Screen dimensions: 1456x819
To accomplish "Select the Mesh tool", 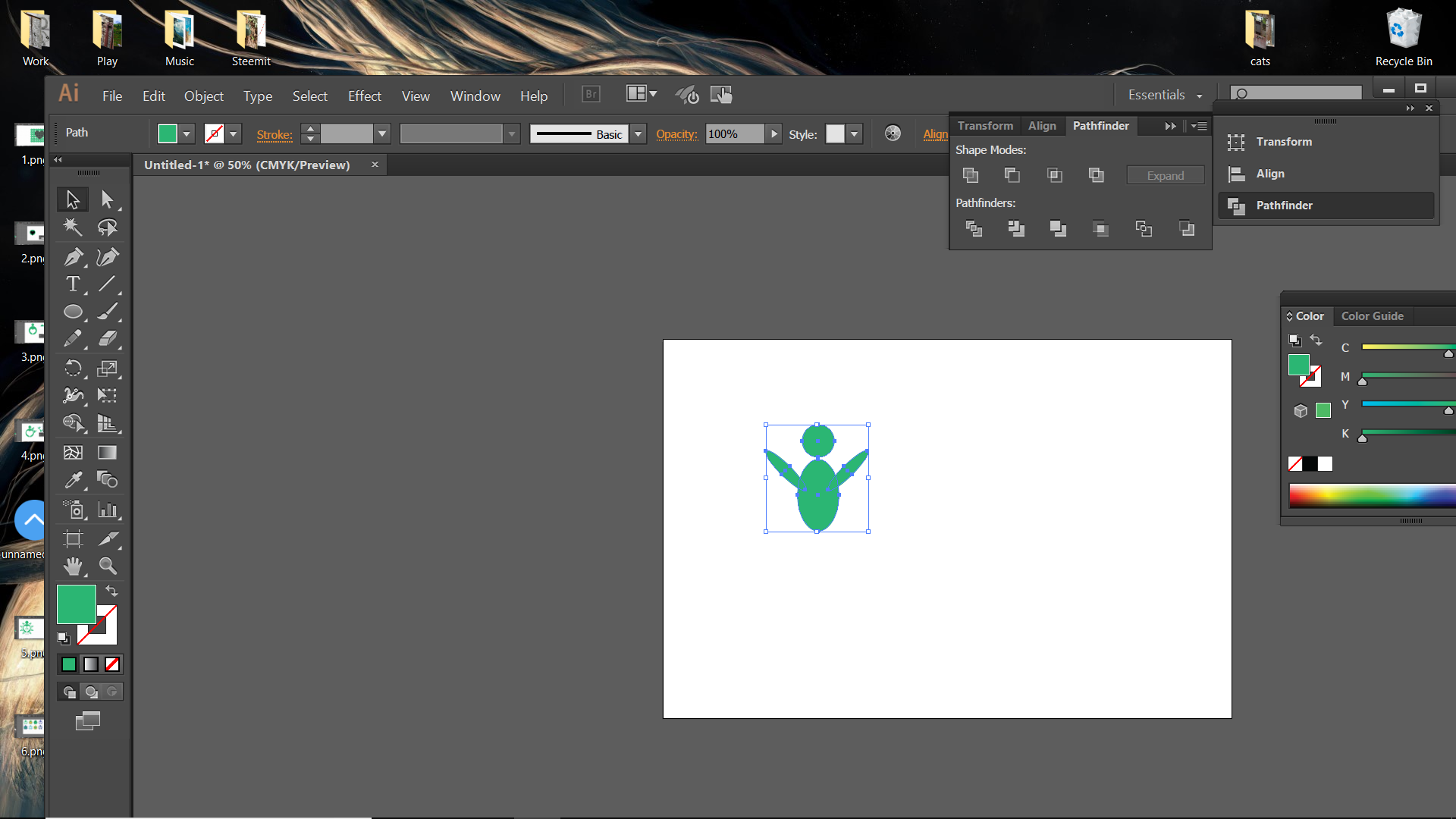I will (73, 453).
